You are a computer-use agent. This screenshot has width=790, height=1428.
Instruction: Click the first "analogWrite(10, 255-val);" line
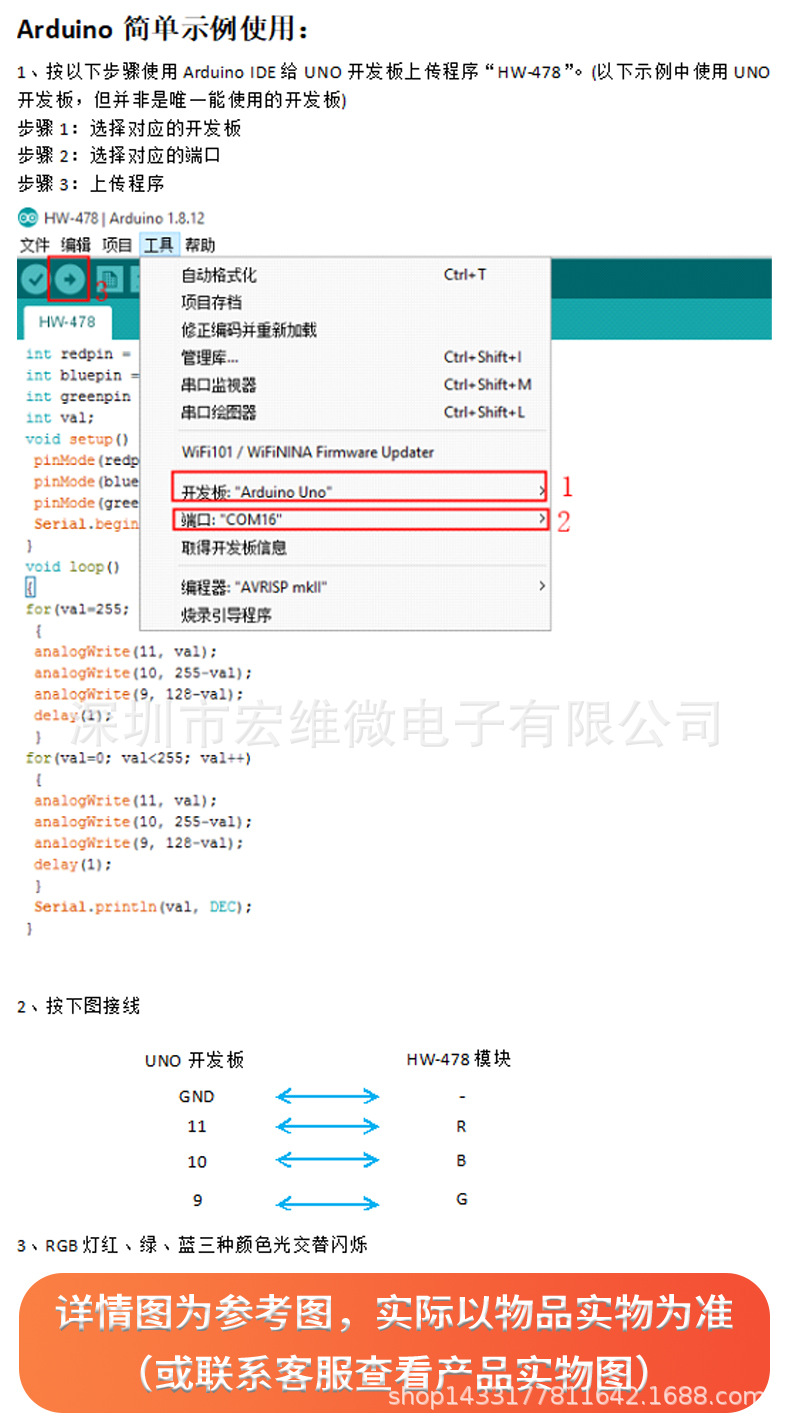[x=143, y=673]
